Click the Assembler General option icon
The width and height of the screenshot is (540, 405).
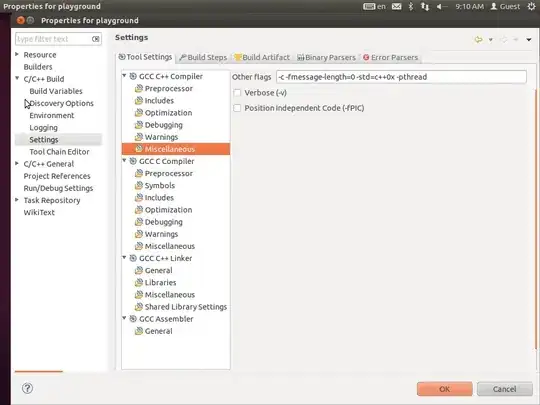139,331
